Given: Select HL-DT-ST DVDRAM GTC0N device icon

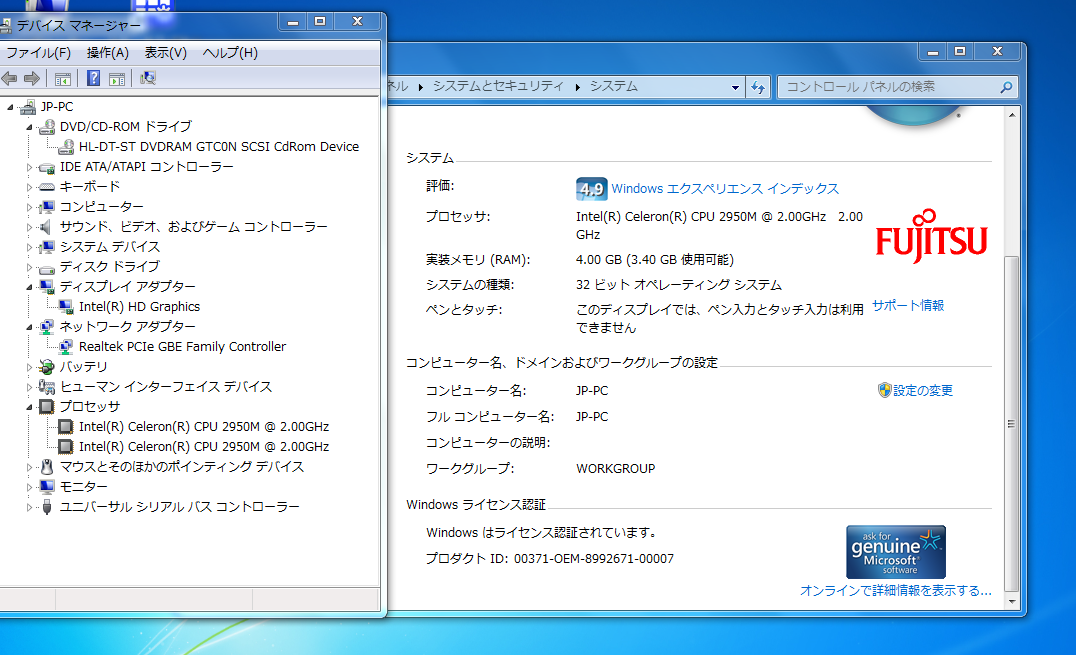Looking at the screenshot, I should [x=66, y=147].
